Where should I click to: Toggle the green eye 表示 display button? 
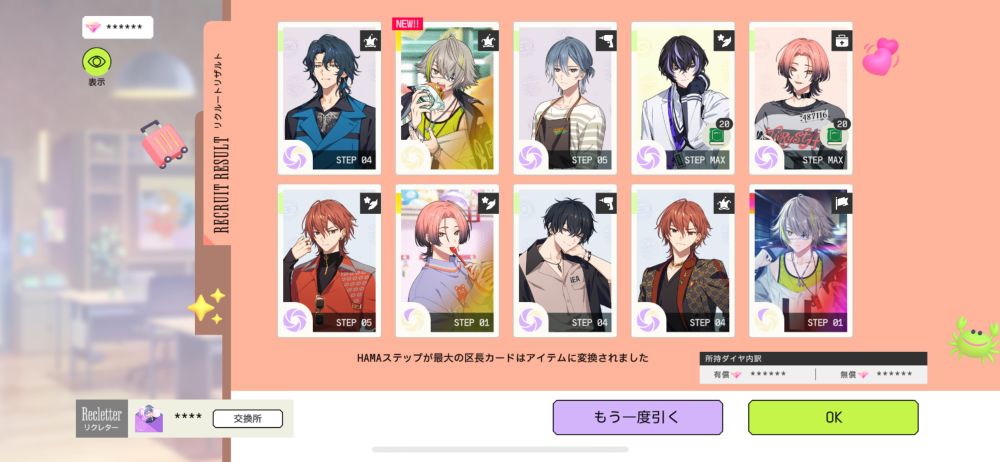click(x=96, y=62)
